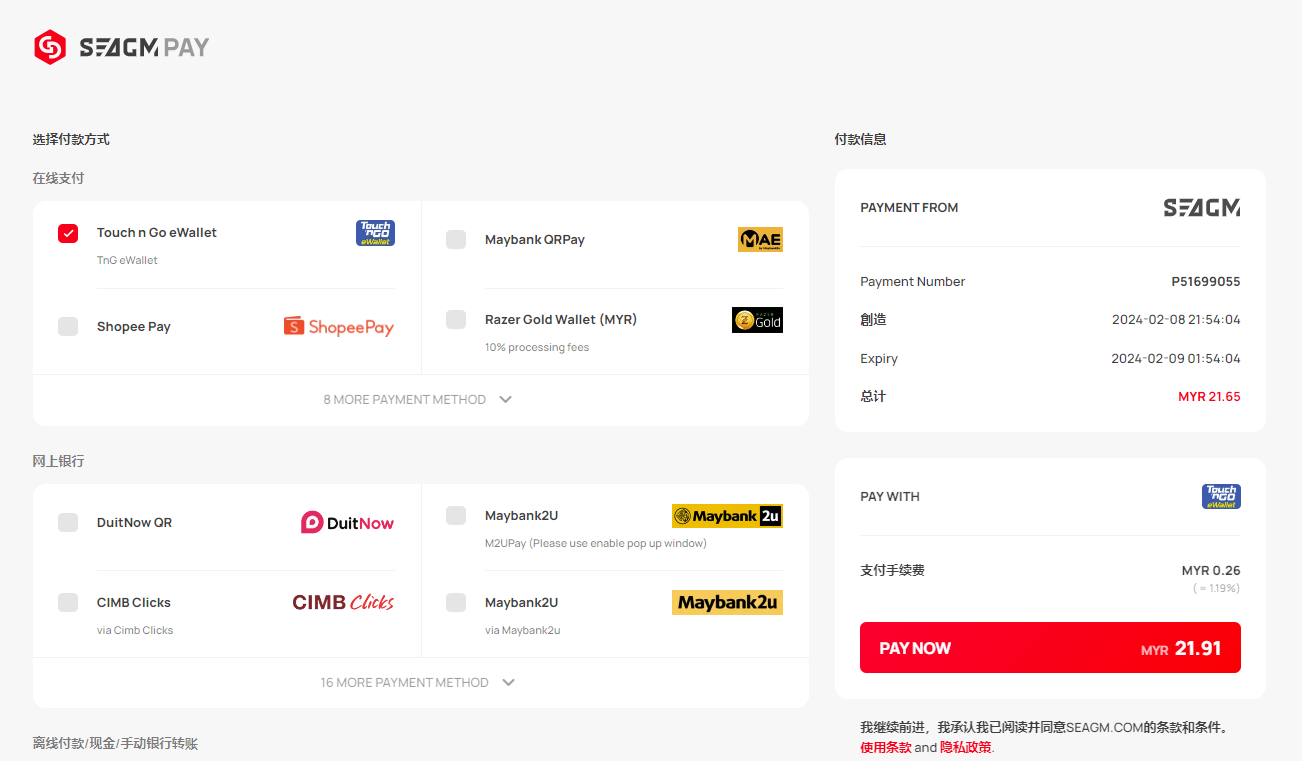The height and width of the screenshot is (761, 1302).
Task: Click the Maybank QRPay label
Action: [535, 239]
